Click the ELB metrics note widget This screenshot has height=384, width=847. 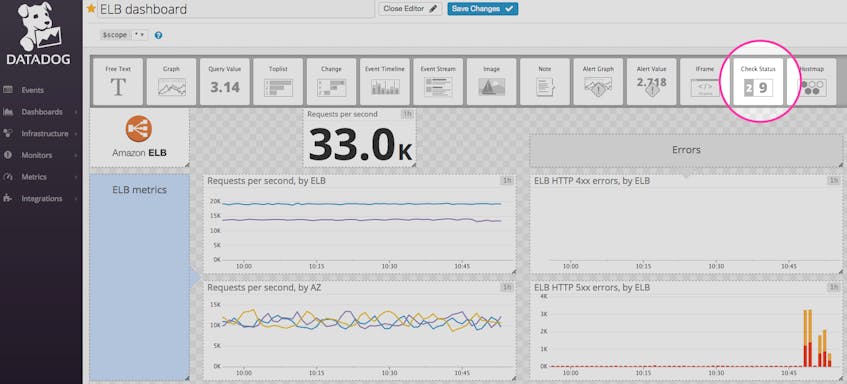[139, 277]
